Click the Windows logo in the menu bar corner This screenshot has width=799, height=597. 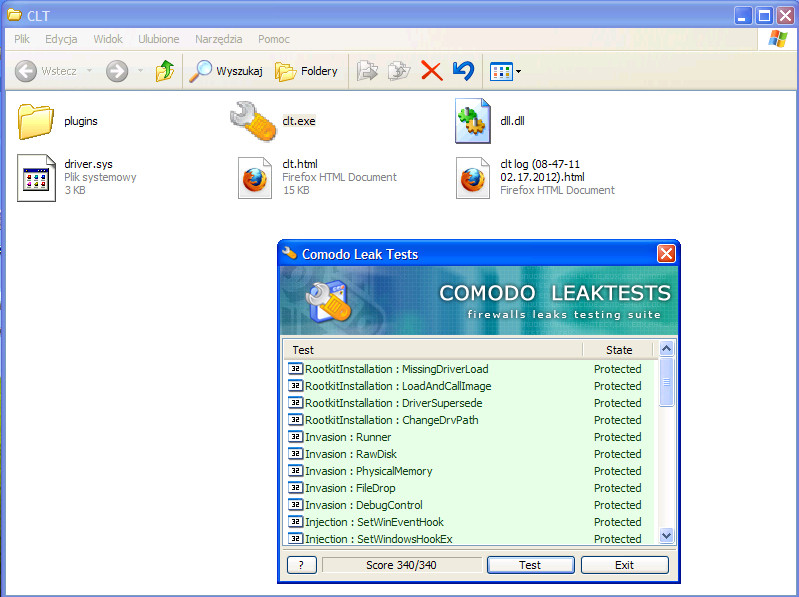(x=778, y=39)
